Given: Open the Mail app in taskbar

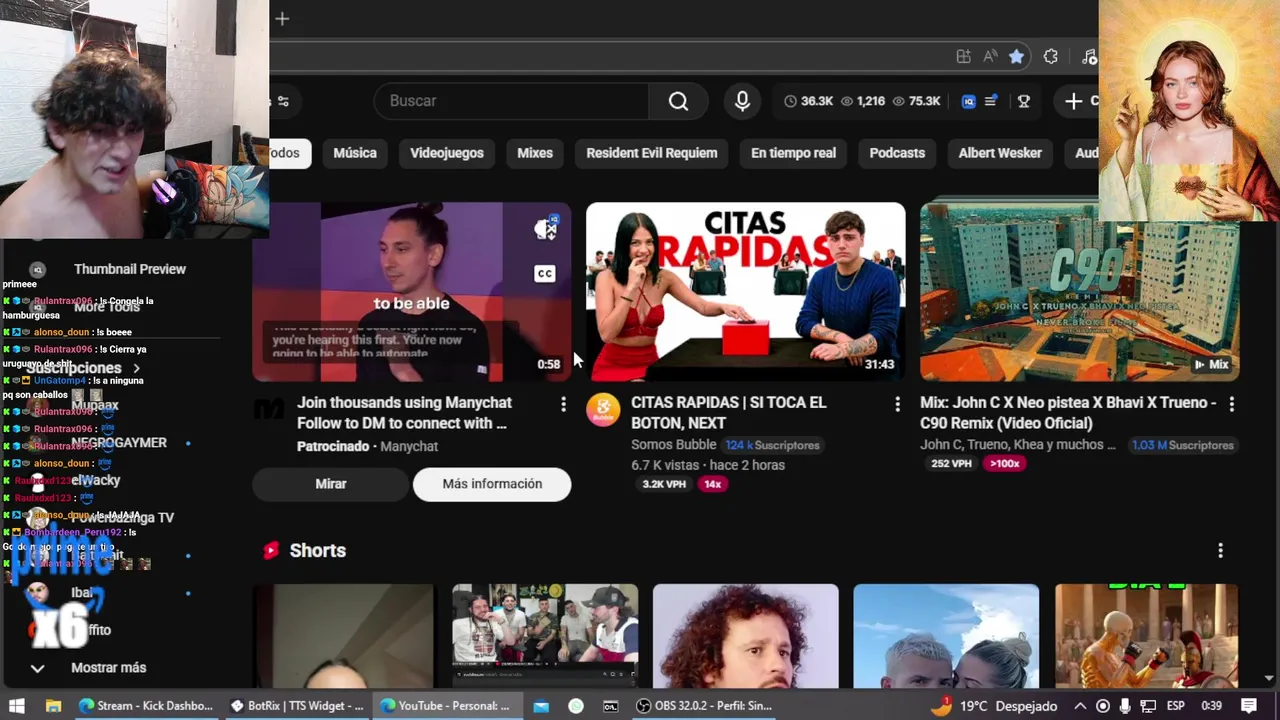Looking at the screenshot, I should click(541, 706).
